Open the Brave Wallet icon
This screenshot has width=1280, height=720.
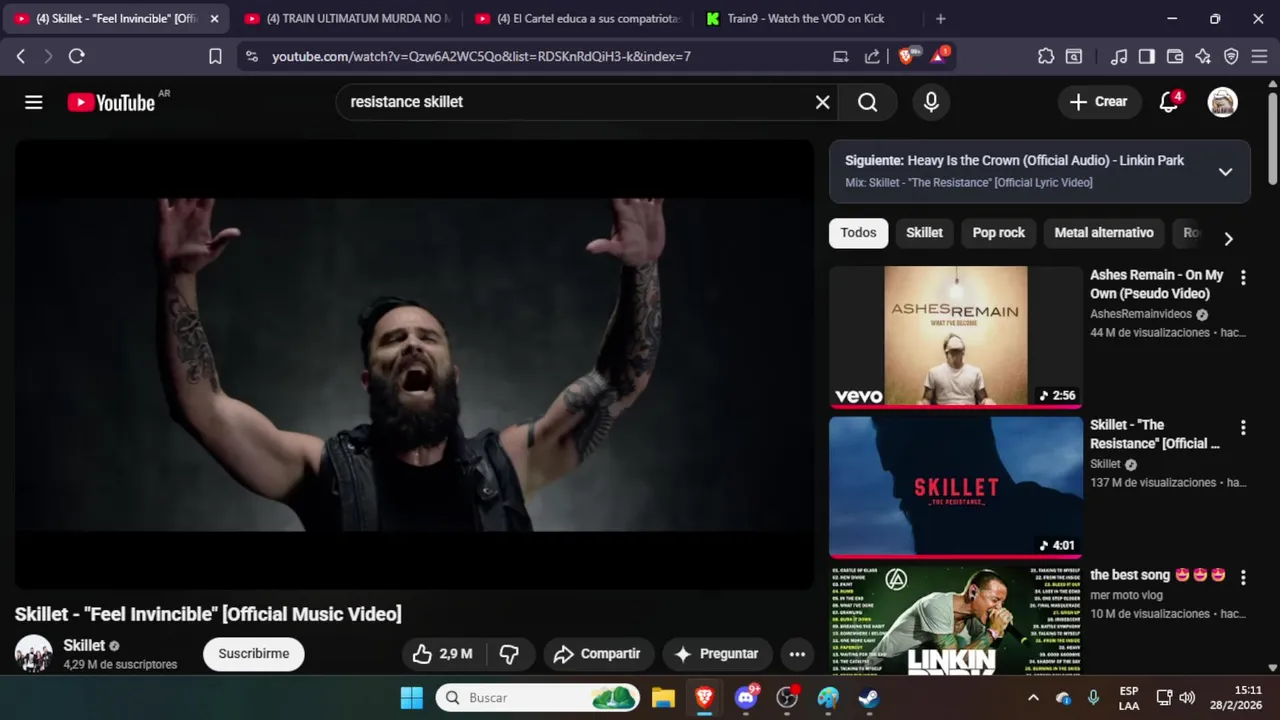click(1175, 57)
